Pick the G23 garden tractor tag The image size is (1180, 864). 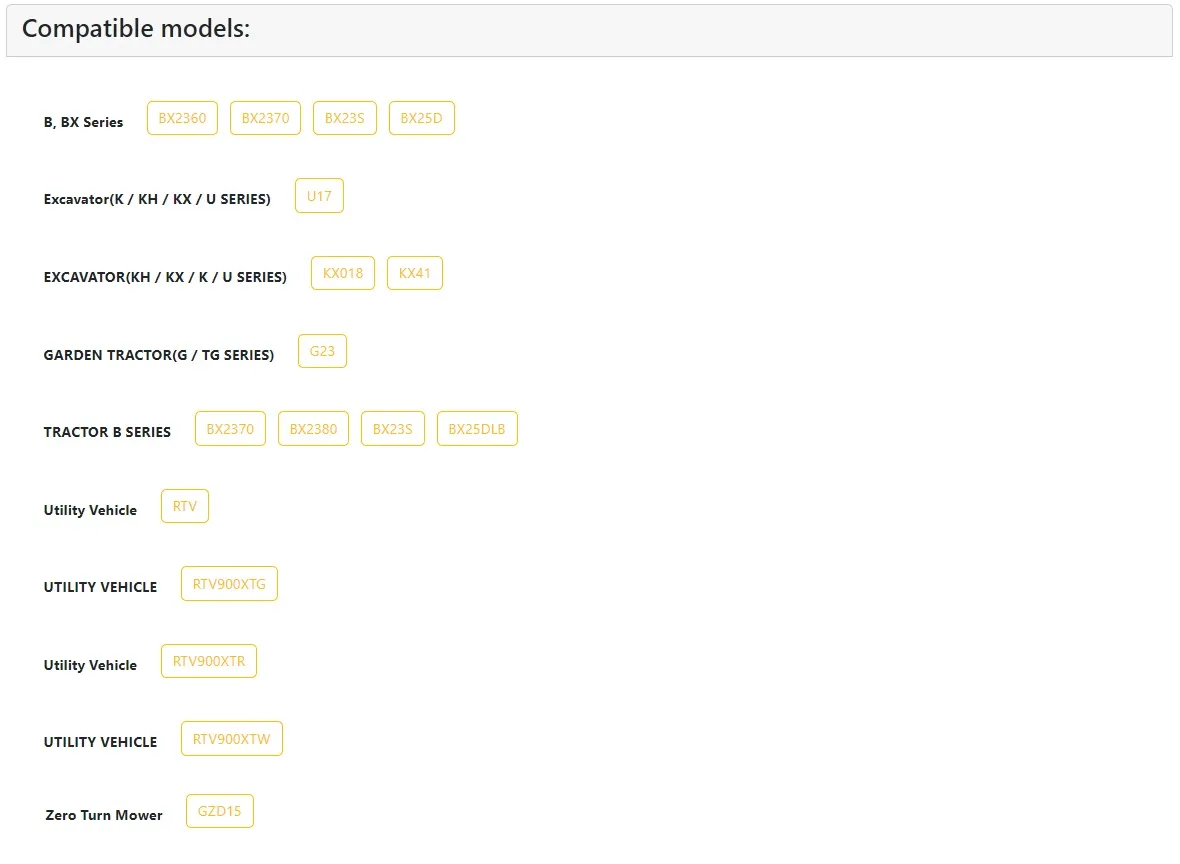[322, 351]
